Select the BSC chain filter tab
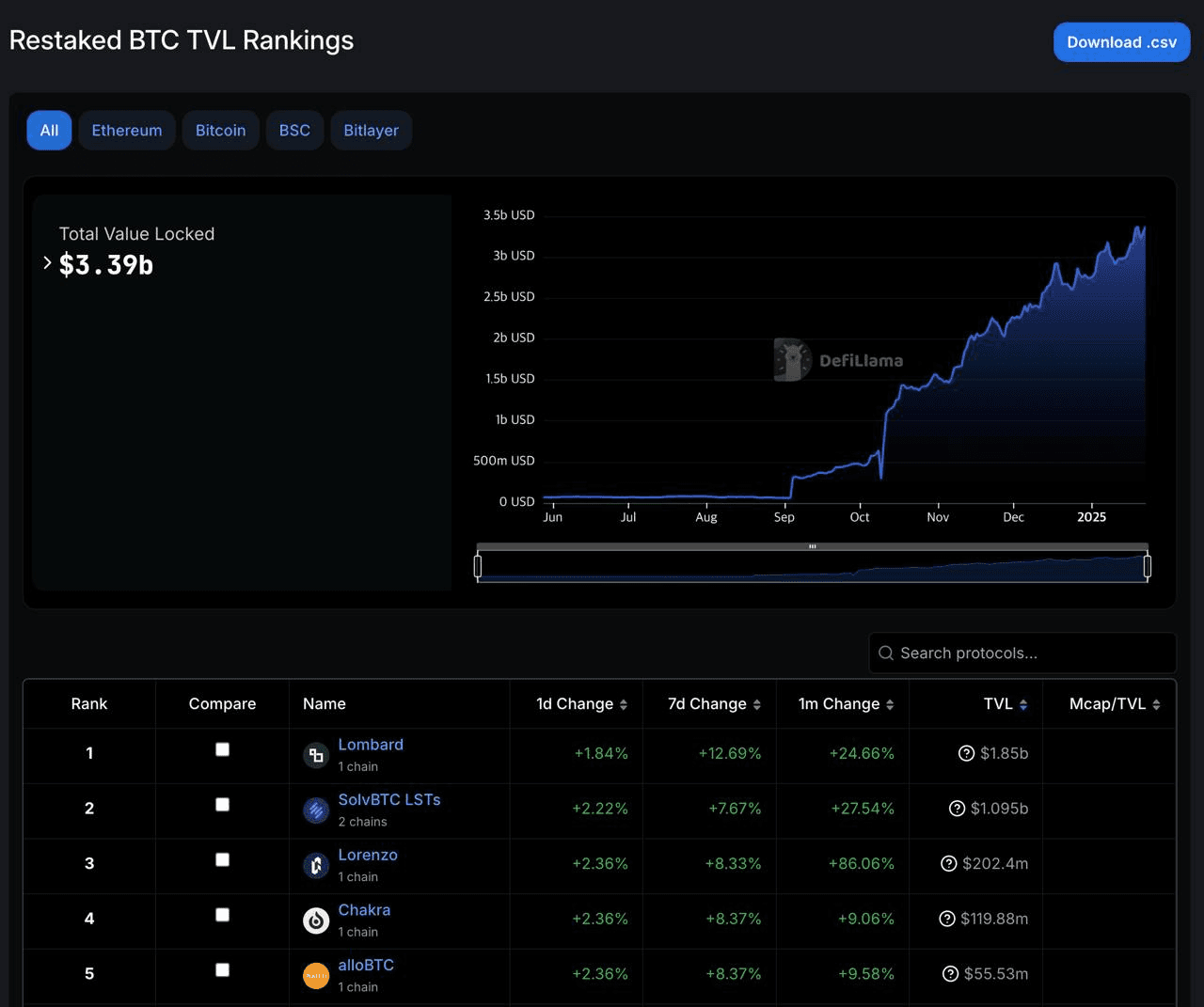Image resolution: width=1204 pixels, height=1007 pixels. coord(294,131)
